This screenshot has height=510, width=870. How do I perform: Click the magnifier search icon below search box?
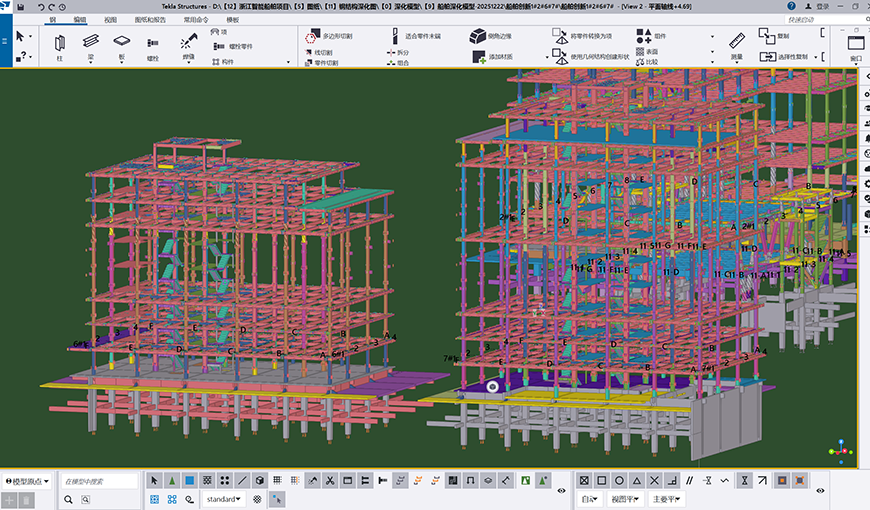(69, 499)
